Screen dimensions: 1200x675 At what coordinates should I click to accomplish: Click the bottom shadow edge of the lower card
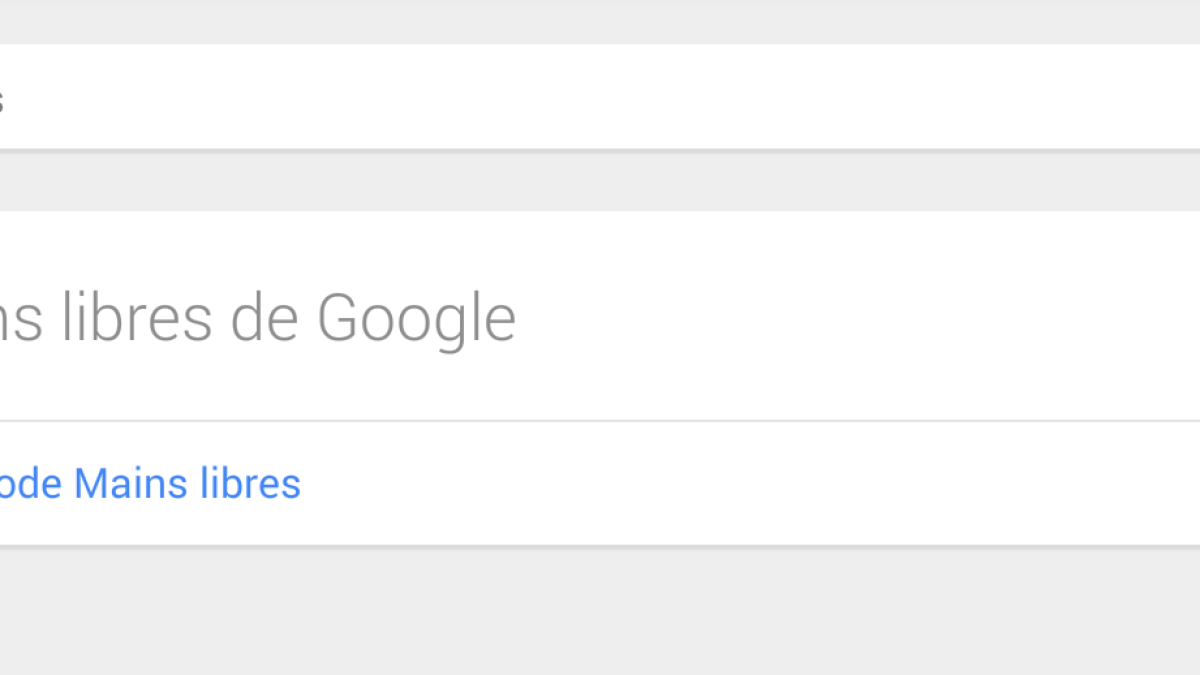600,546
